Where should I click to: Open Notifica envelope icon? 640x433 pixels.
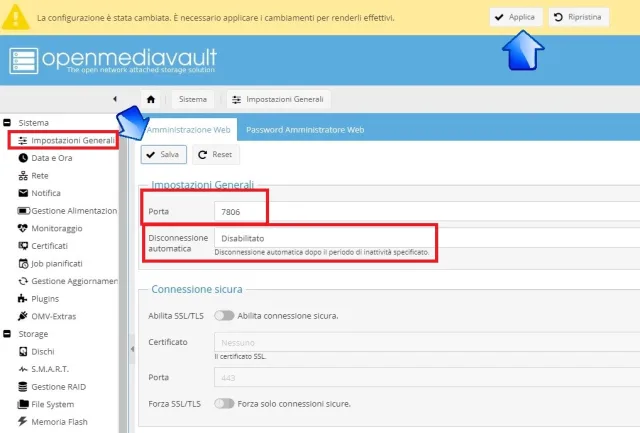click(23, 193)
